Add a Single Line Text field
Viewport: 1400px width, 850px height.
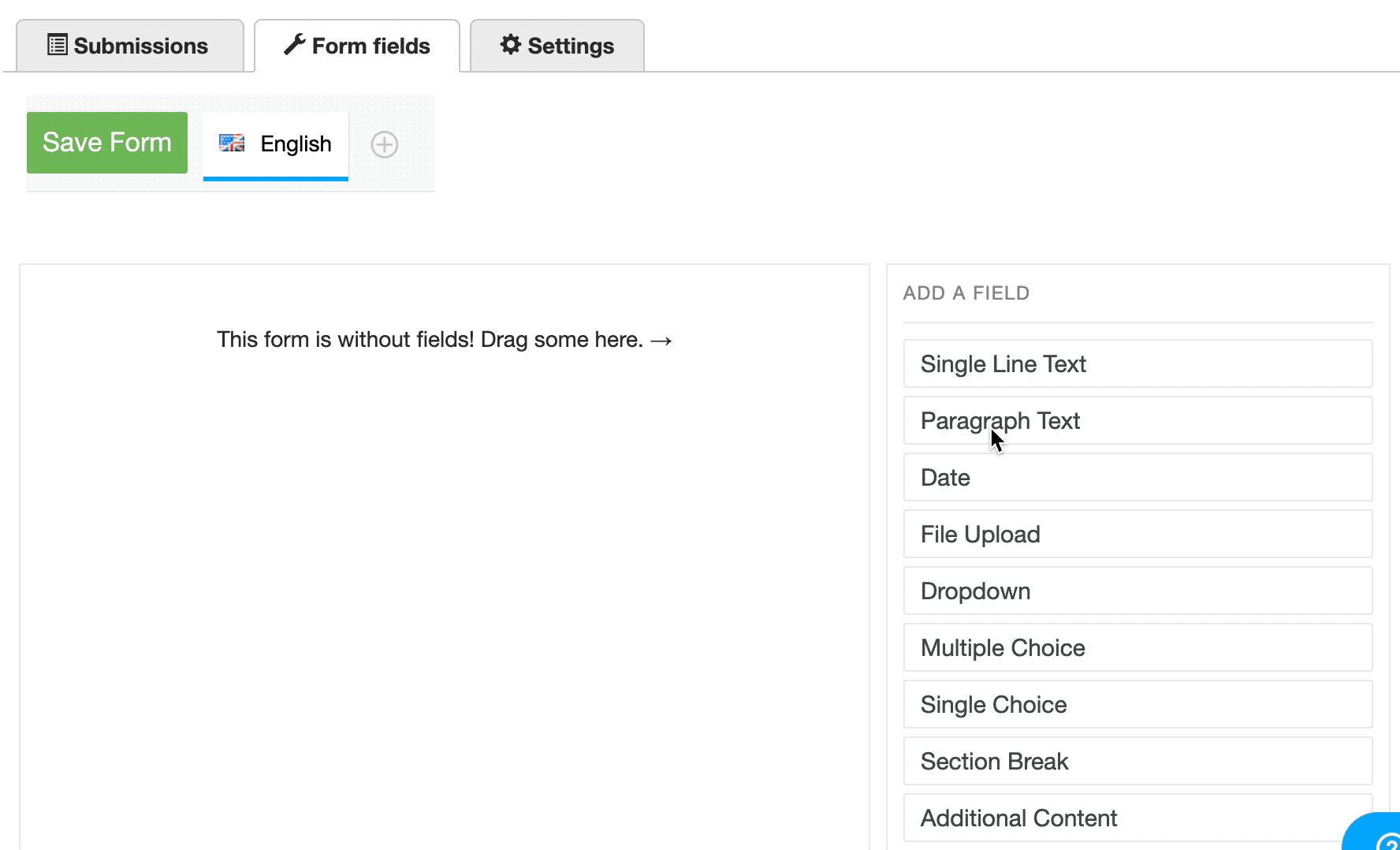click(x=1137, y=363)
